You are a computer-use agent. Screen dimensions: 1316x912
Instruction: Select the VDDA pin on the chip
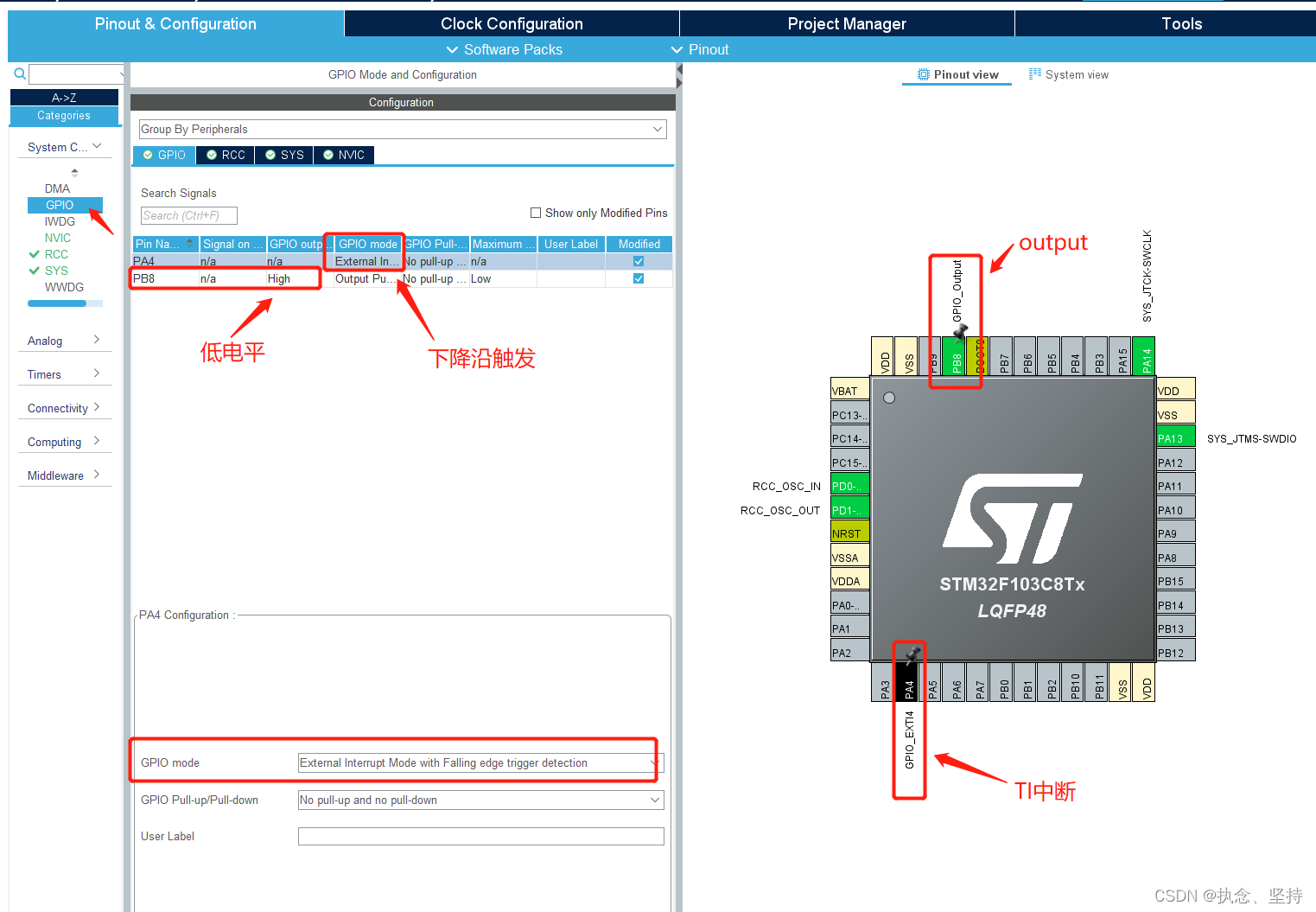click(x=849, y=579)
